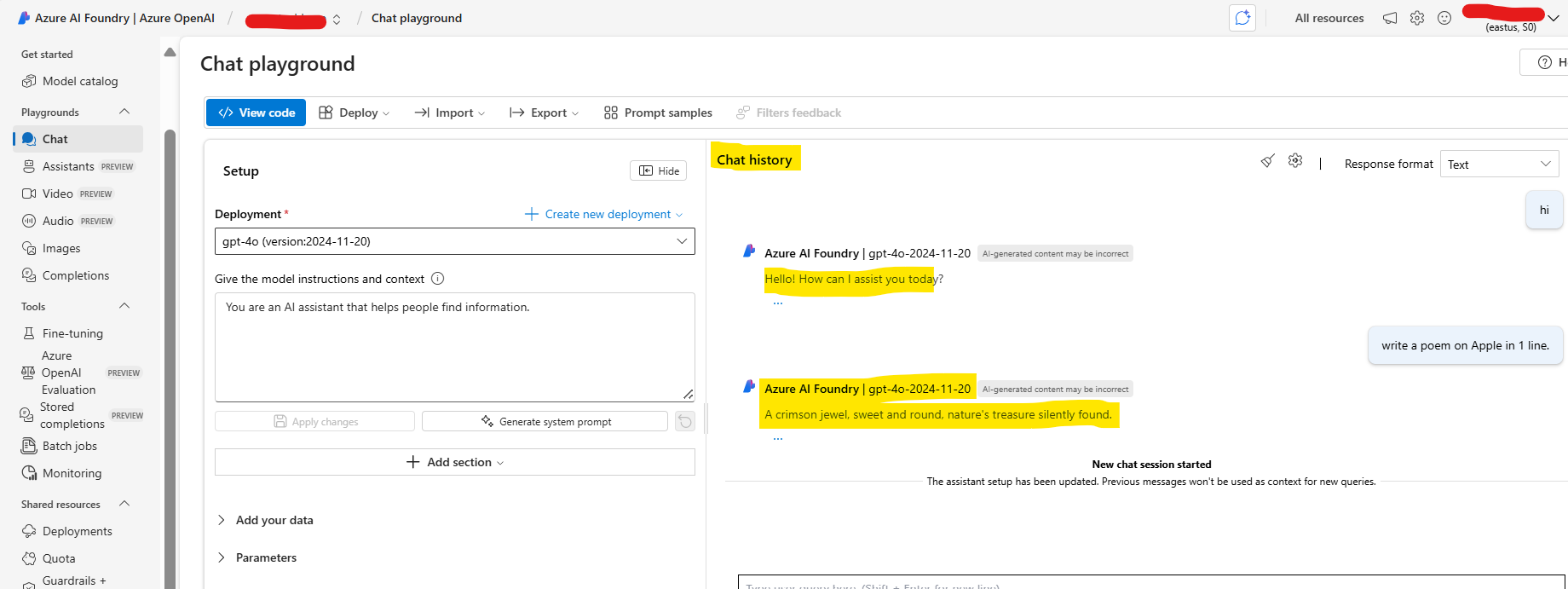Open the Add section dropdown
This screenshot has width=1568, height=589.
point(454,462)
